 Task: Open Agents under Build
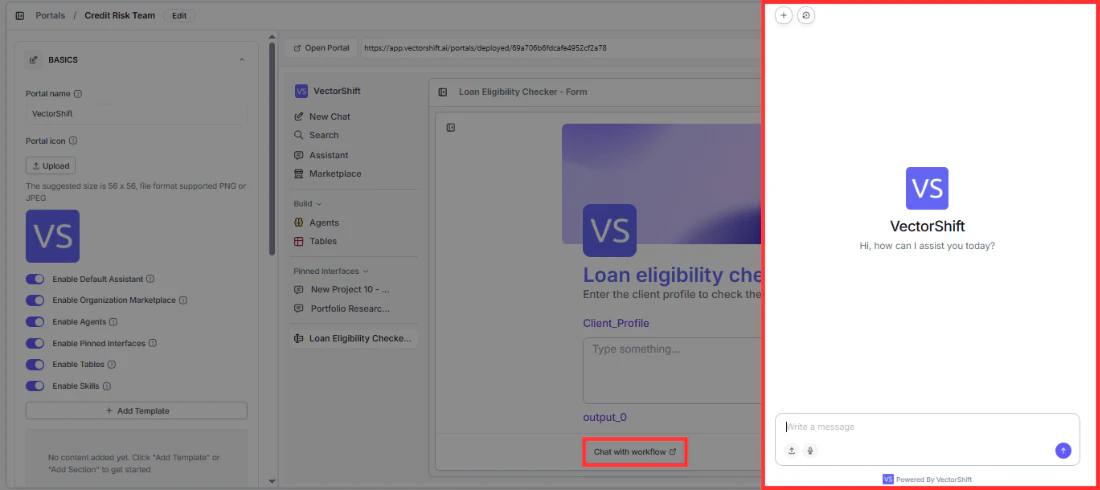(316, 223)
